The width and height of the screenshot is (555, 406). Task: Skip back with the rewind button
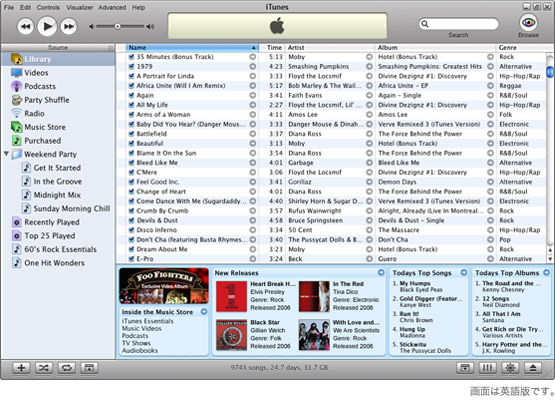(25, 26)
